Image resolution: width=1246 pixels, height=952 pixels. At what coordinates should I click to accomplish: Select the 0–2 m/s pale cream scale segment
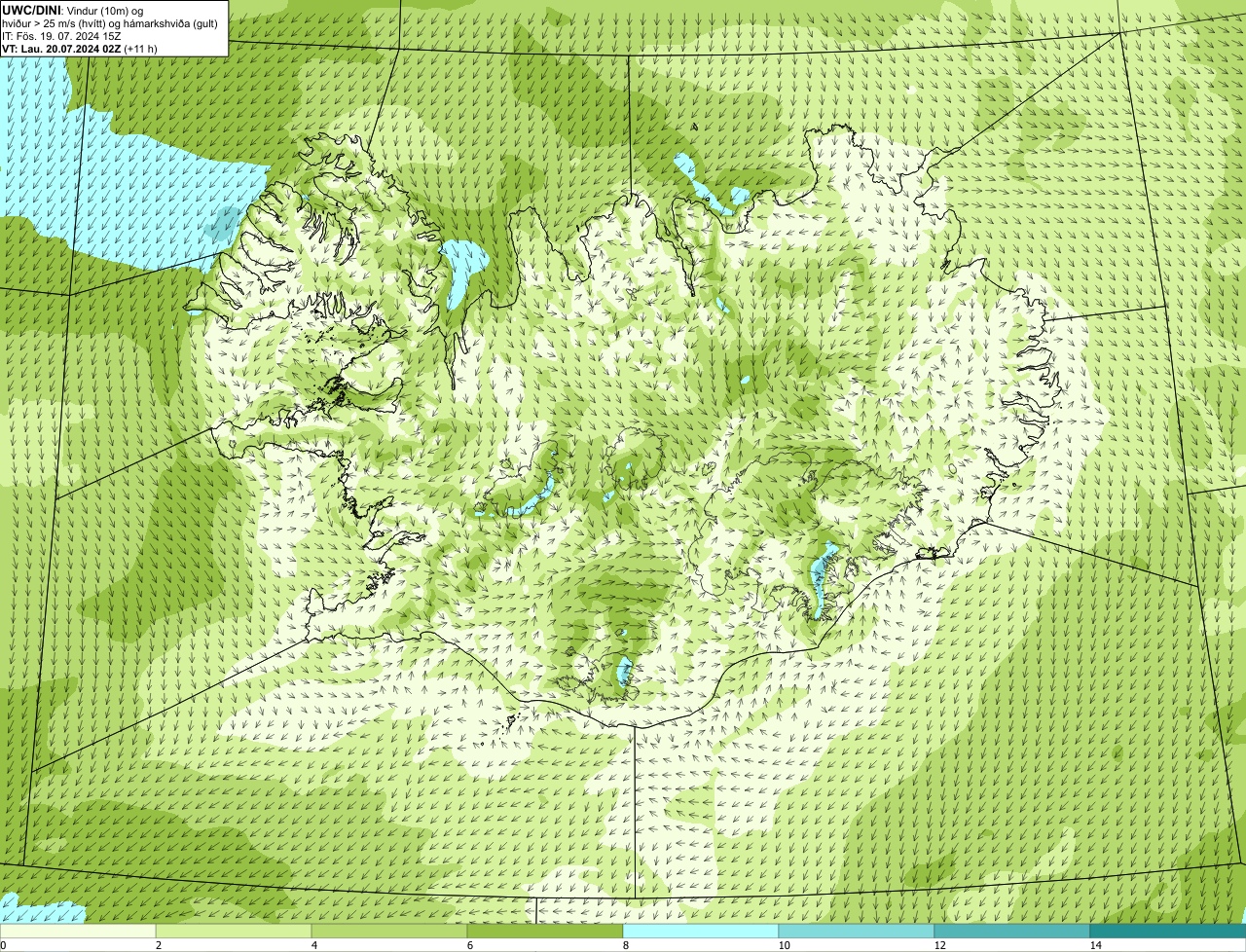78,931
